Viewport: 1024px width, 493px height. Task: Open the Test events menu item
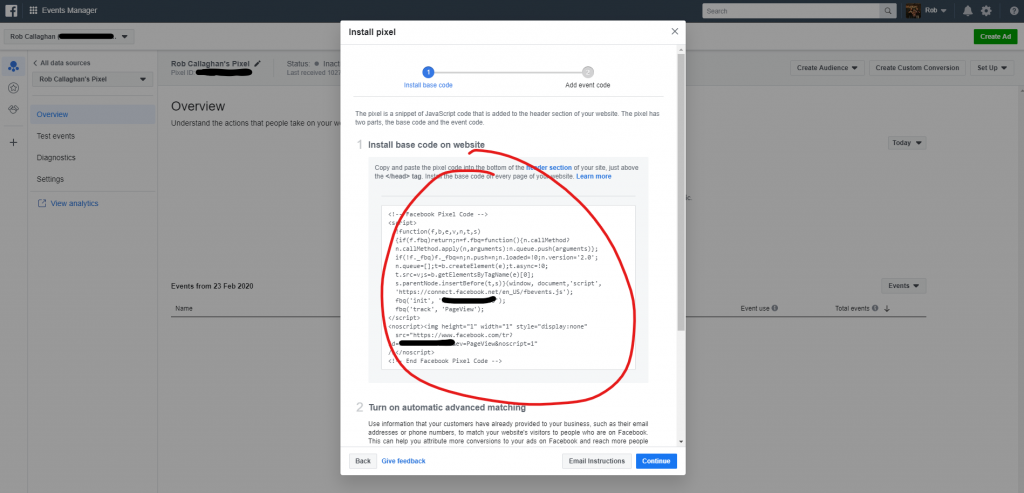pyautogui.click(x=56, y=136)
